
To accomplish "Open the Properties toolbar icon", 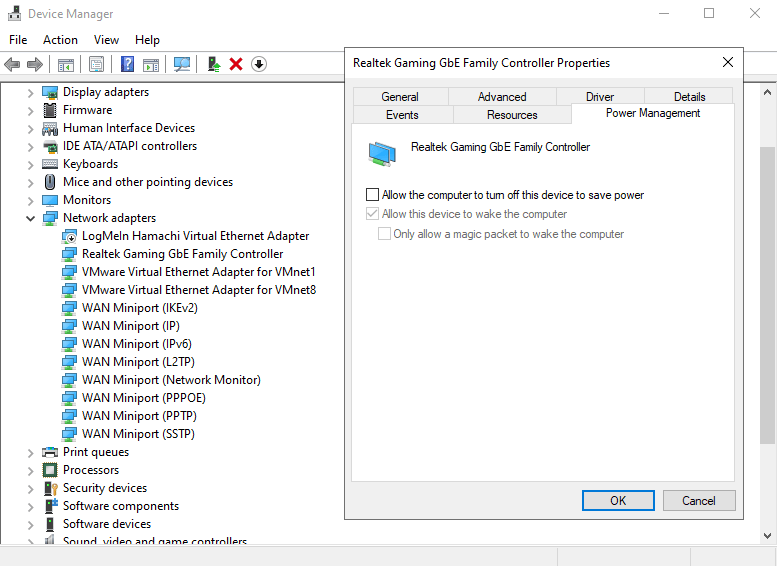I will point(97,64).
